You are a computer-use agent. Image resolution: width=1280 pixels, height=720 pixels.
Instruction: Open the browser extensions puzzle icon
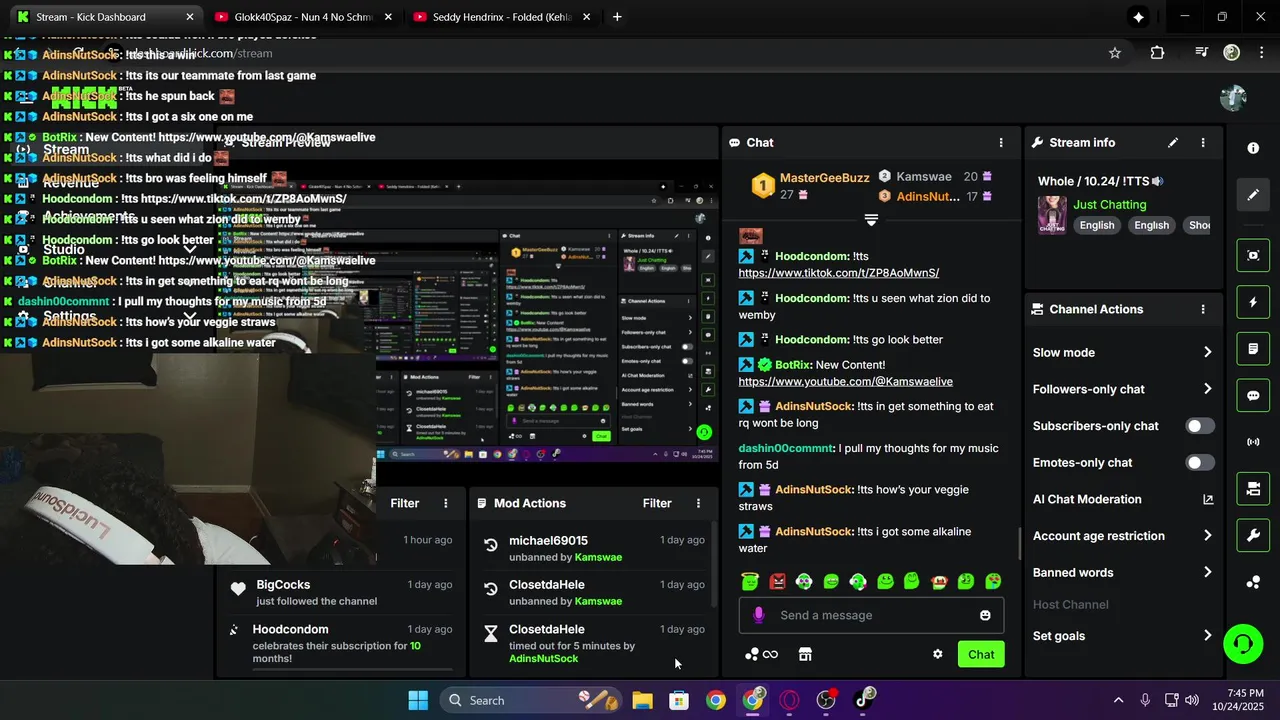coord(1157,53)
